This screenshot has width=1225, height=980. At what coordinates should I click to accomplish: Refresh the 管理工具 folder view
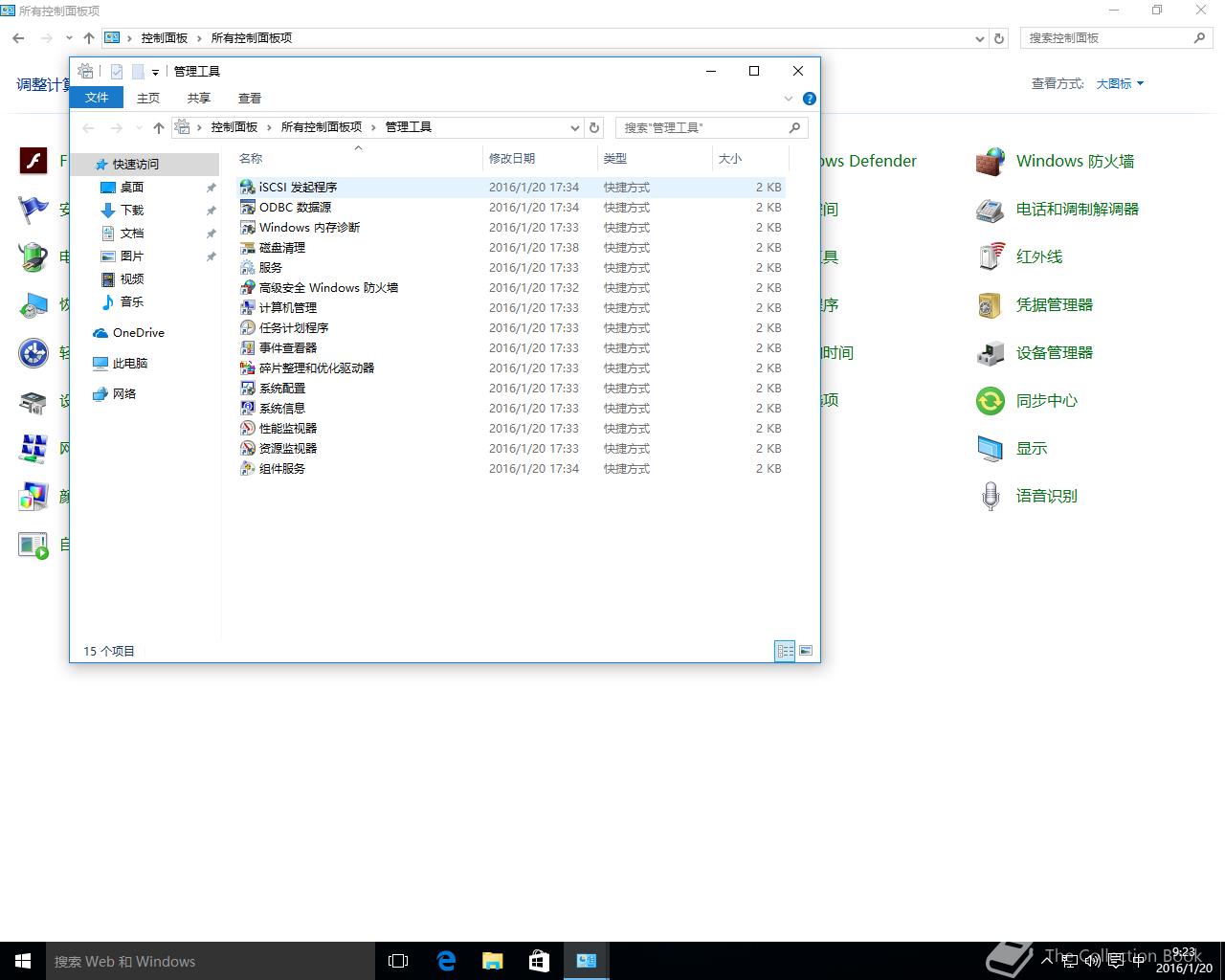[x=594, y=127]
